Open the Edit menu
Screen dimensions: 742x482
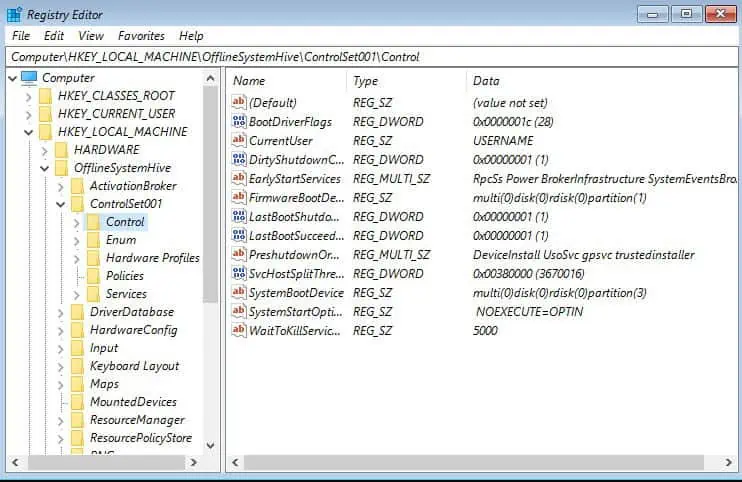(x=54, y=36)
